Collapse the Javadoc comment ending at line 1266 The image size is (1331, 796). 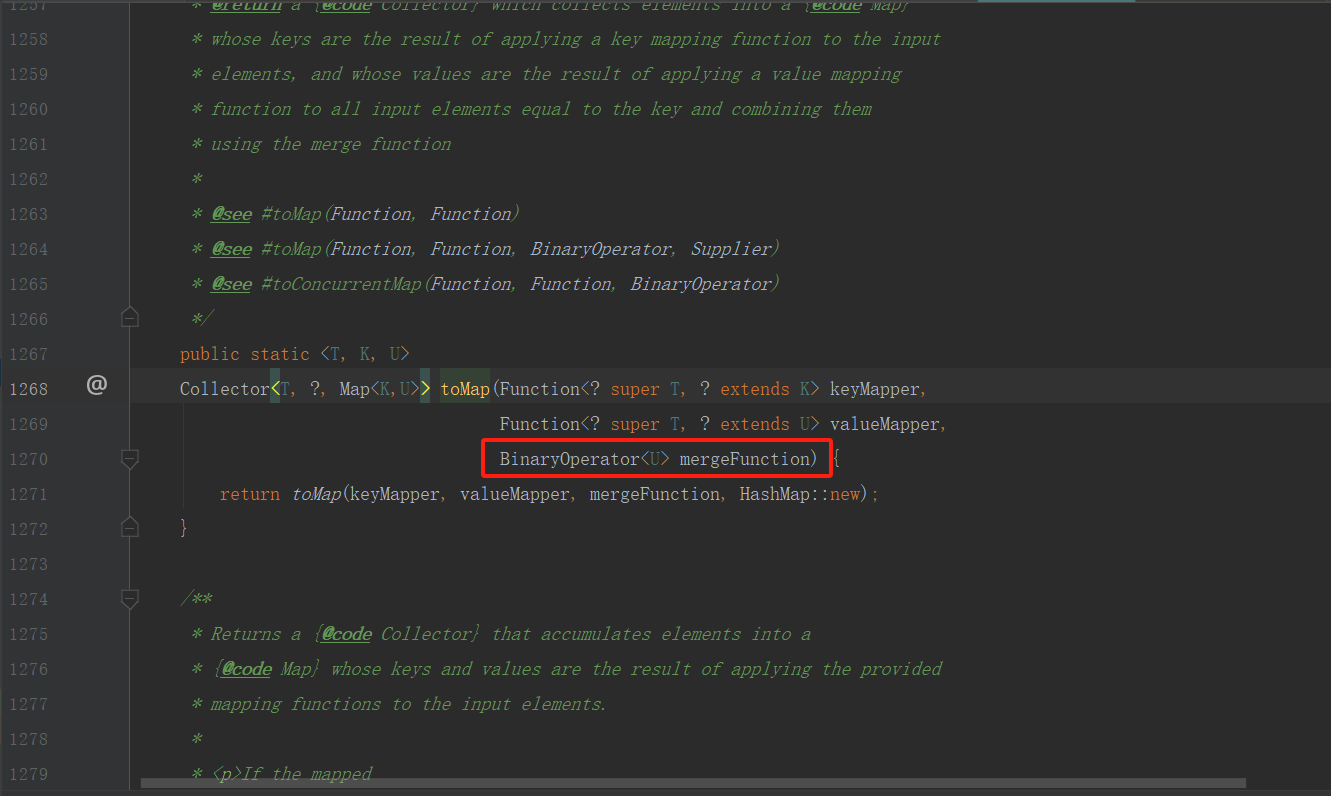pos(129,318)
